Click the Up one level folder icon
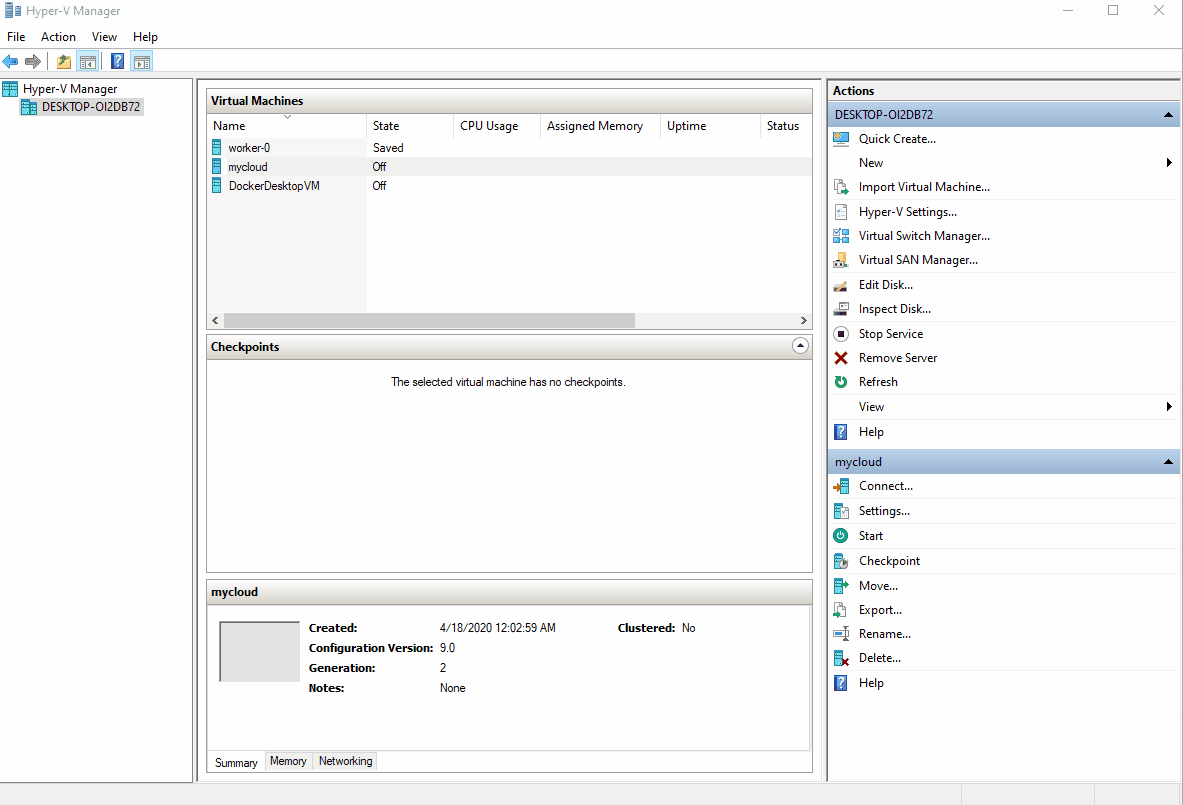The image size is (1183, 805). pos(64,62)
